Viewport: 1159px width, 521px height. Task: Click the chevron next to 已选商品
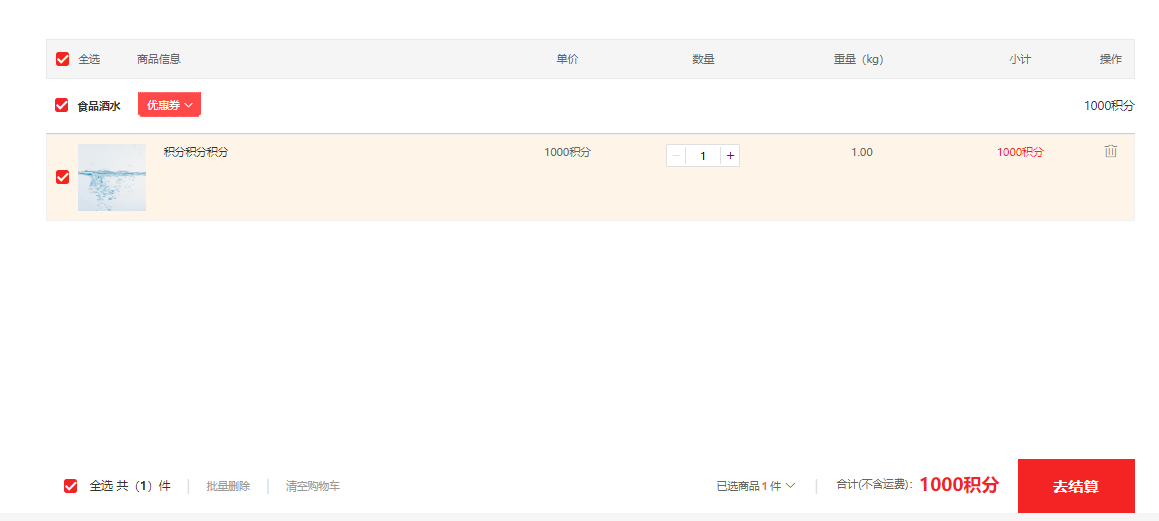click(x=790, y=486)
